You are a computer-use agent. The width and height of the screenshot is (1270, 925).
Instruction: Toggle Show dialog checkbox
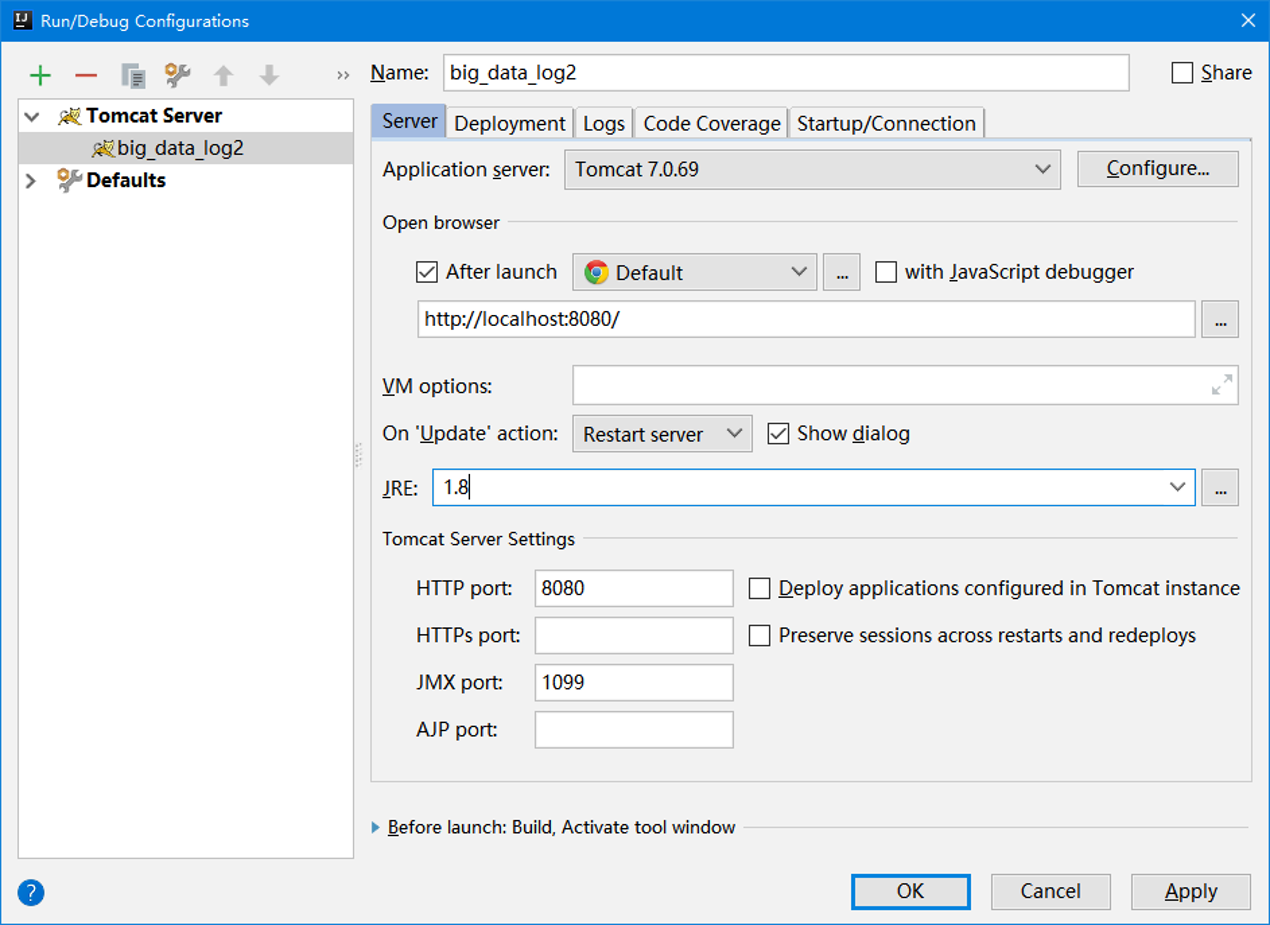coord(778,434)
